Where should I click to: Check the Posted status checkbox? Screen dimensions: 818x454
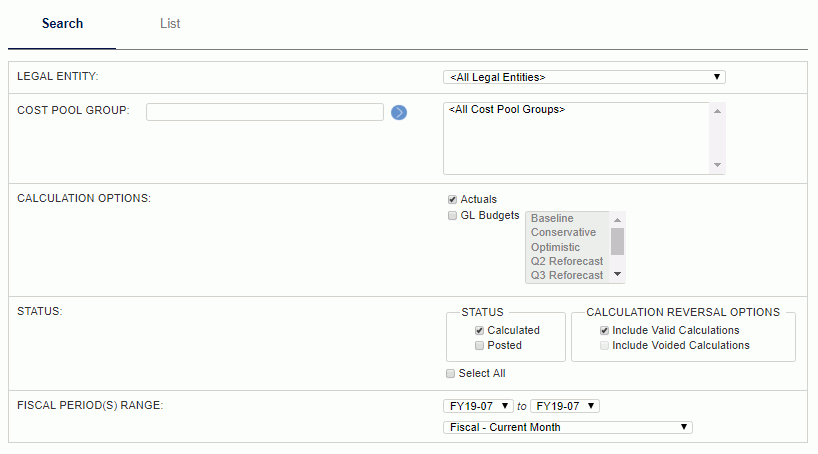coord(479,345)
